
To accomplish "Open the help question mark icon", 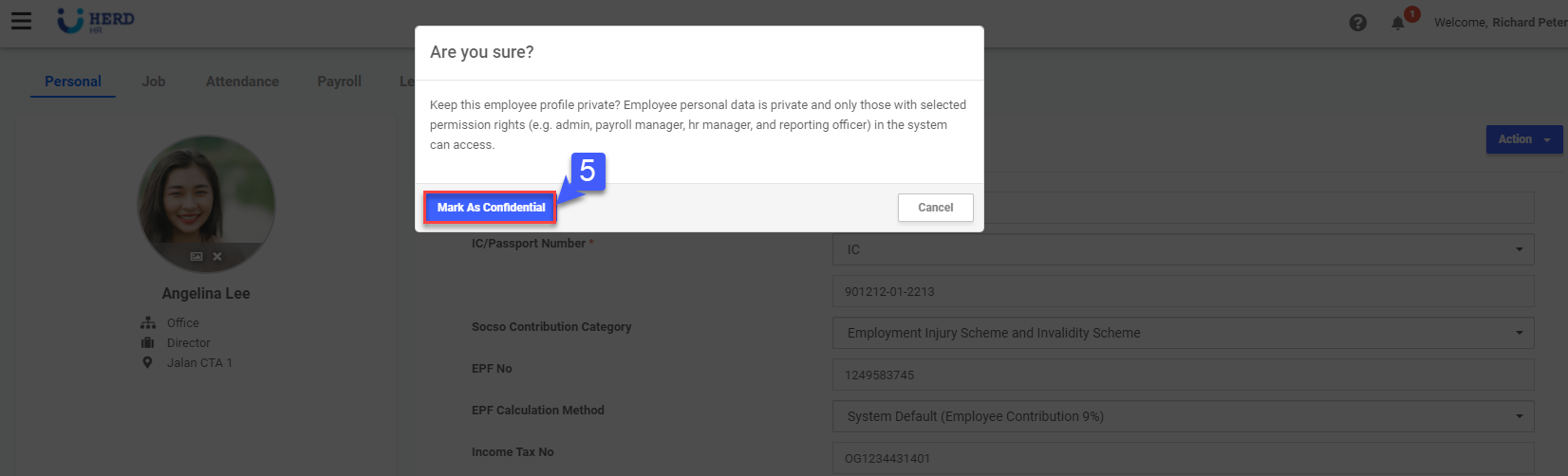I will [x=1358, y=23].
